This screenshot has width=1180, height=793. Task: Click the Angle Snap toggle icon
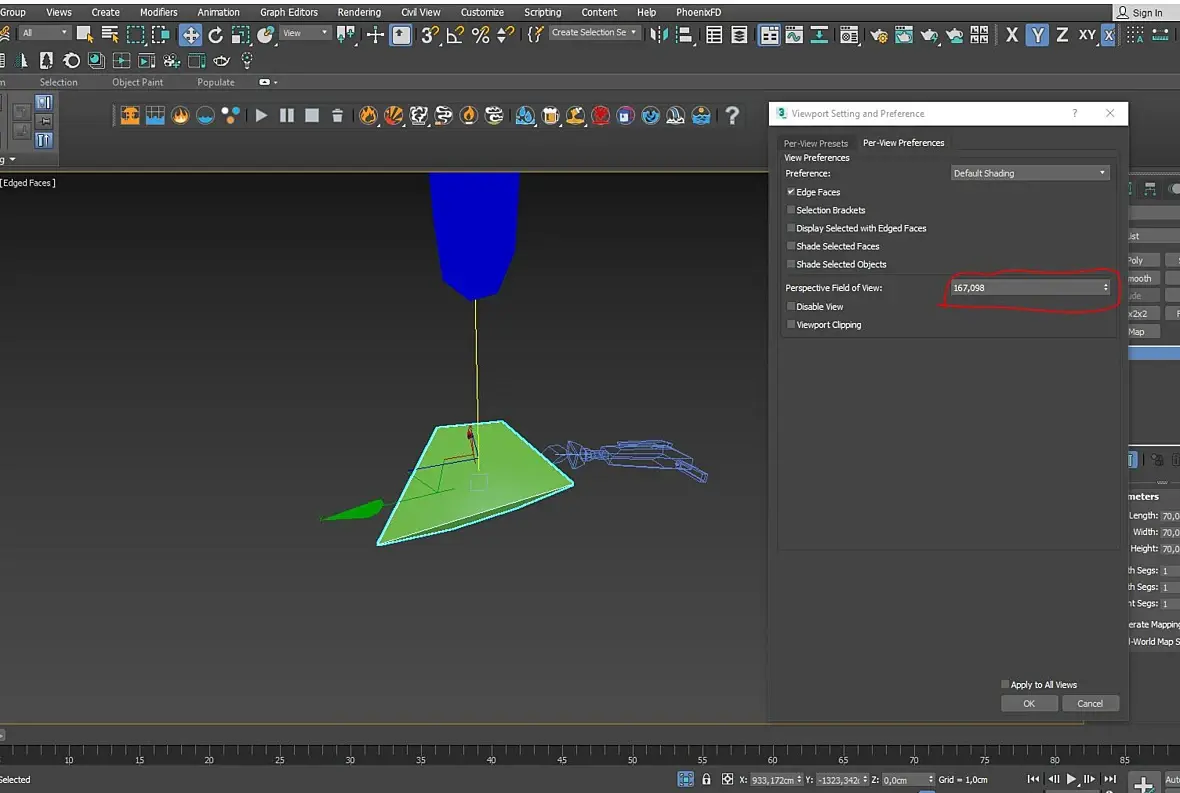(455, 35)
